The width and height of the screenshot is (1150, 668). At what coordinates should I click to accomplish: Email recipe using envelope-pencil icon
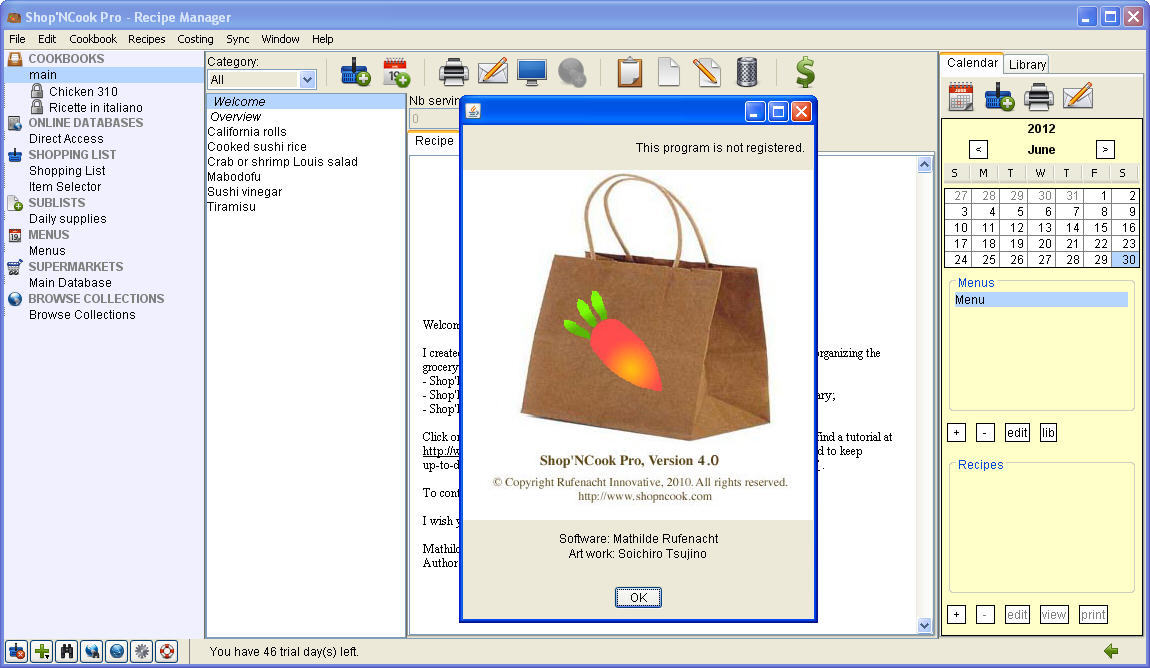tap(492, 72)
